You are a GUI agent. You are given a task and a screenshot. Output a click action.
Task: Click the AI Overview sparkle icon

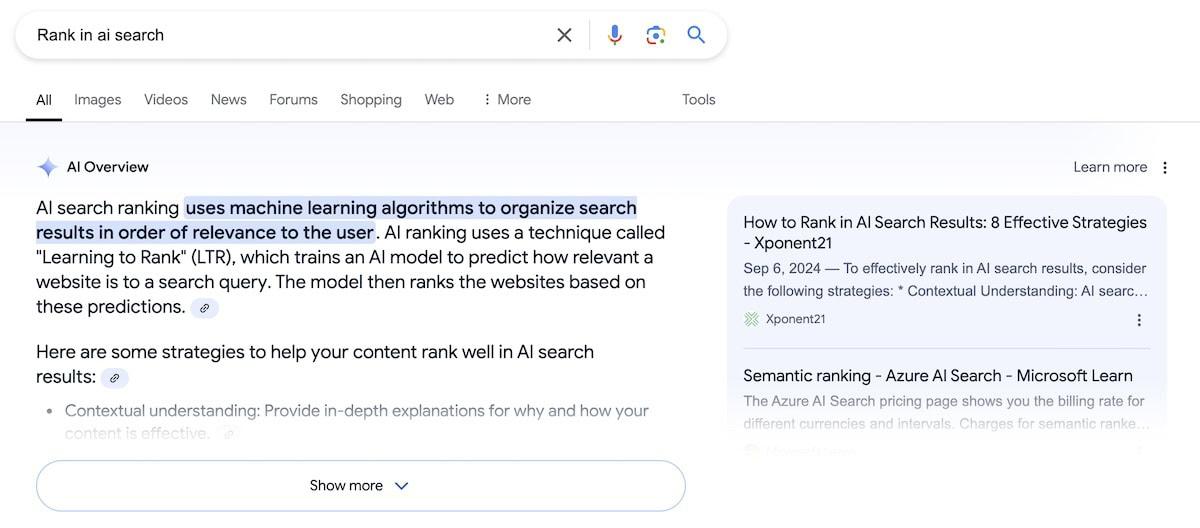click(47, 167)
